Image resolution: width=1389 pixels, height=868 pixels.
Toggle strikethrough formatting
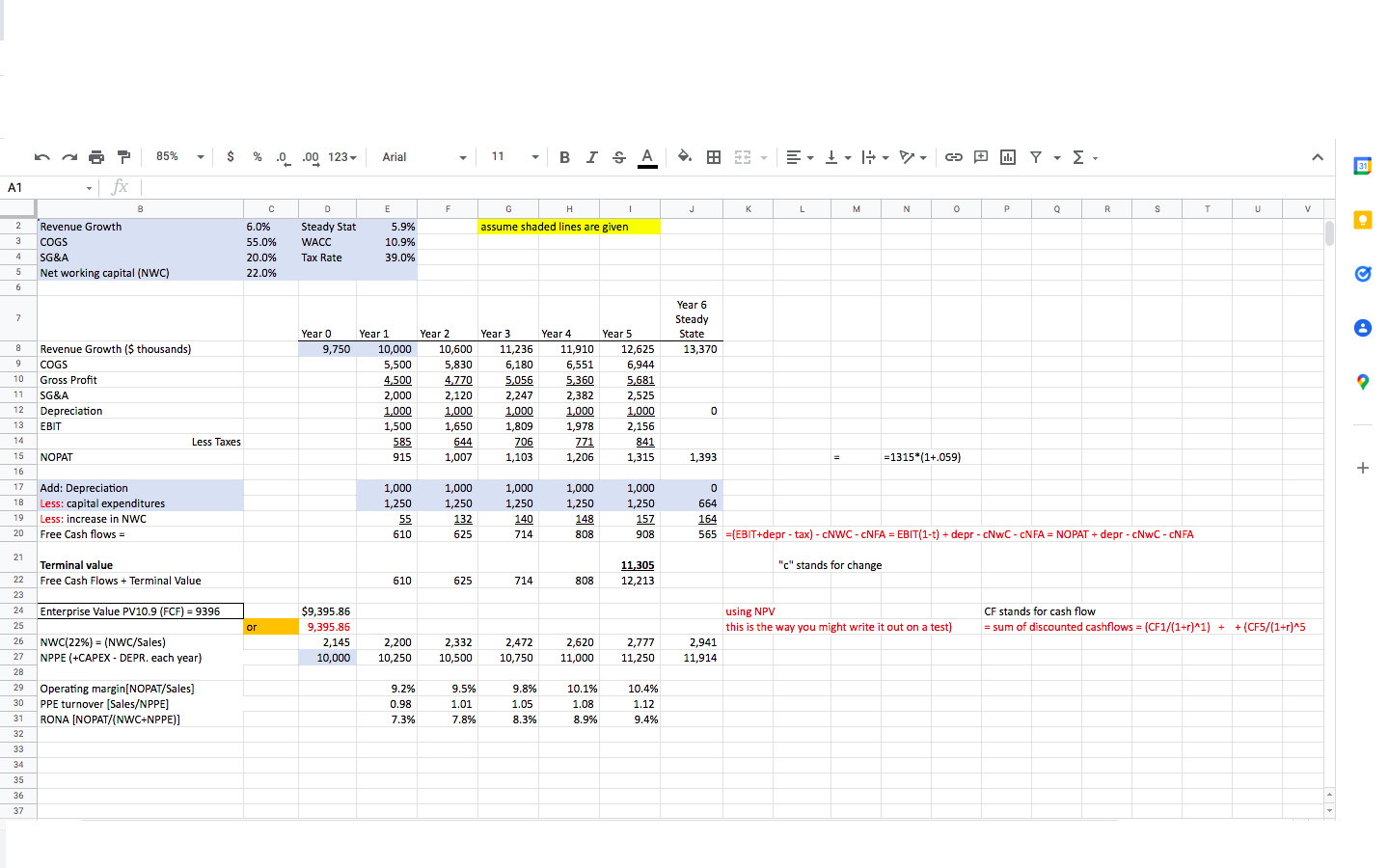[x=618, y=156]
